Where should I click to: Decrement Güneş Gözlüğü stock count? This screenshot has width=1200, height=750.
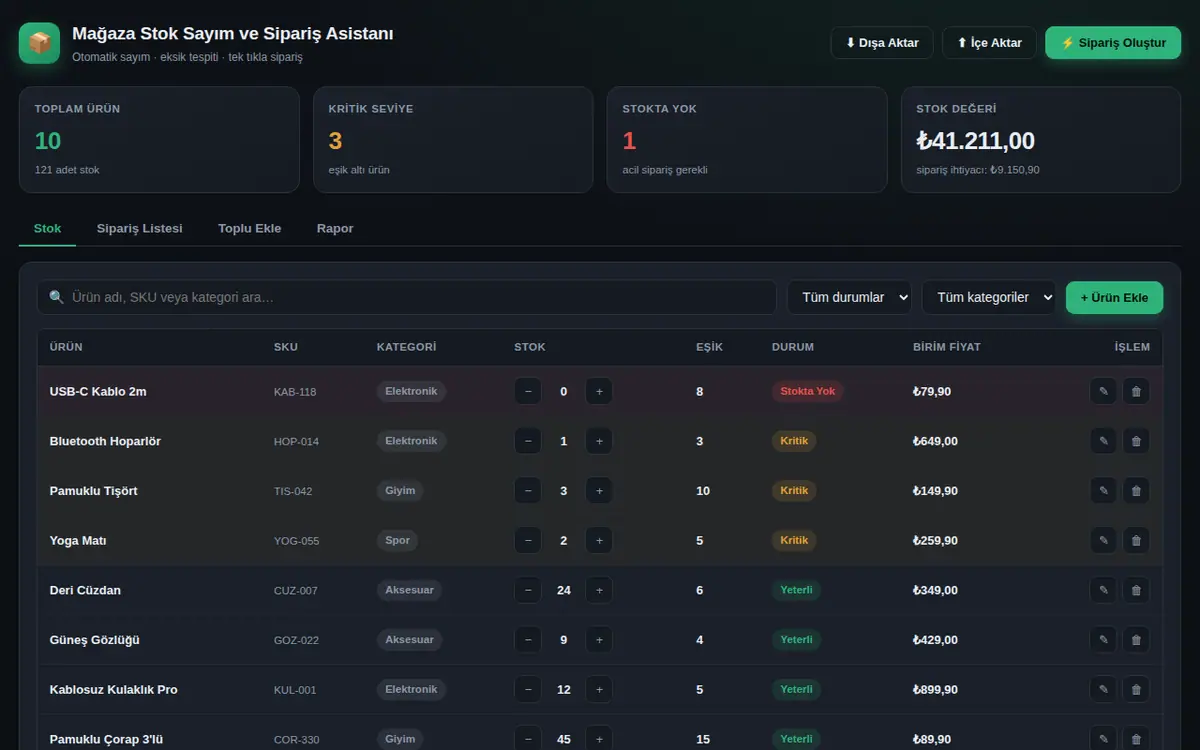(x=528, y=640)
